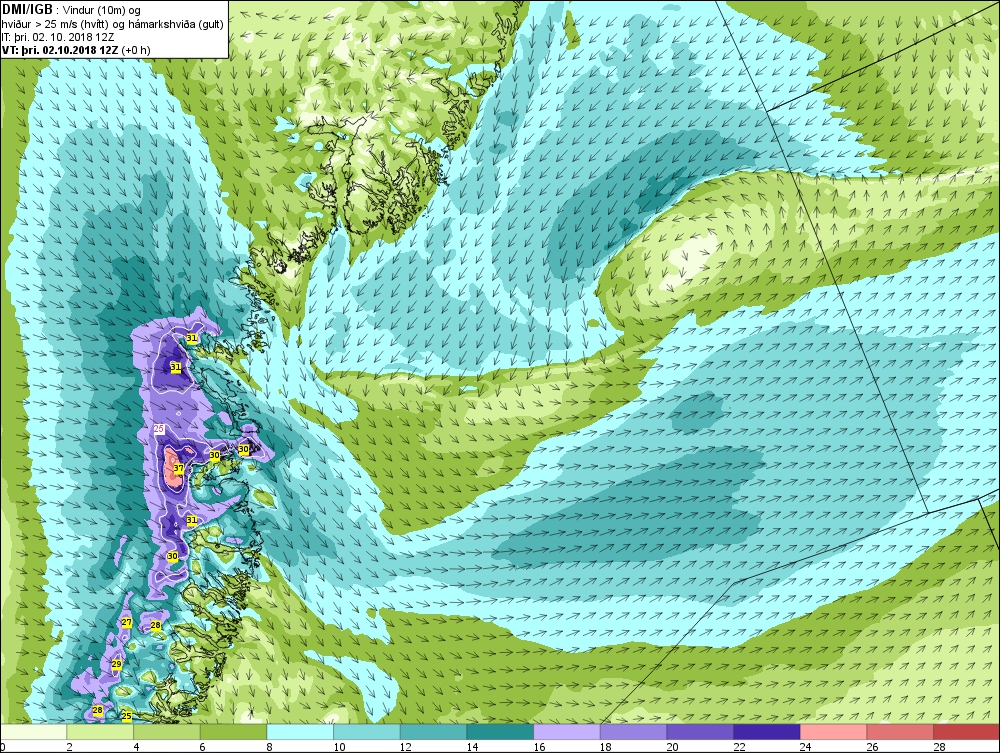
Task: Click the 14–16 m/s dark teal legend swatch
Action: click(x=500, y=731)
